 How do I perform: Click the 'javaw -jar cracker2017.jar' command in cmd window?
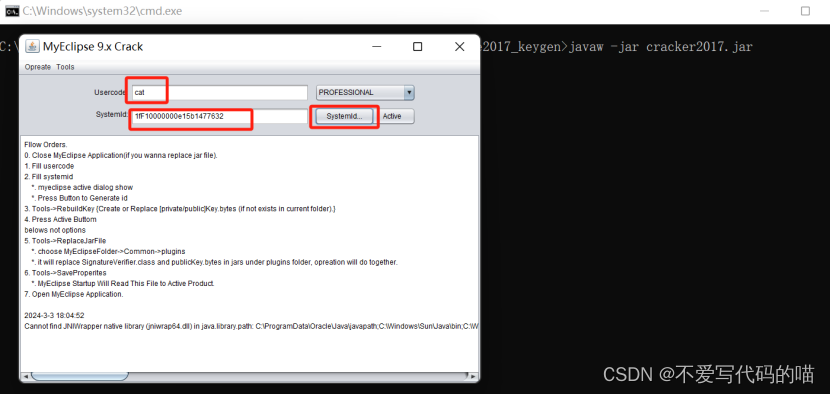point(660,47)
